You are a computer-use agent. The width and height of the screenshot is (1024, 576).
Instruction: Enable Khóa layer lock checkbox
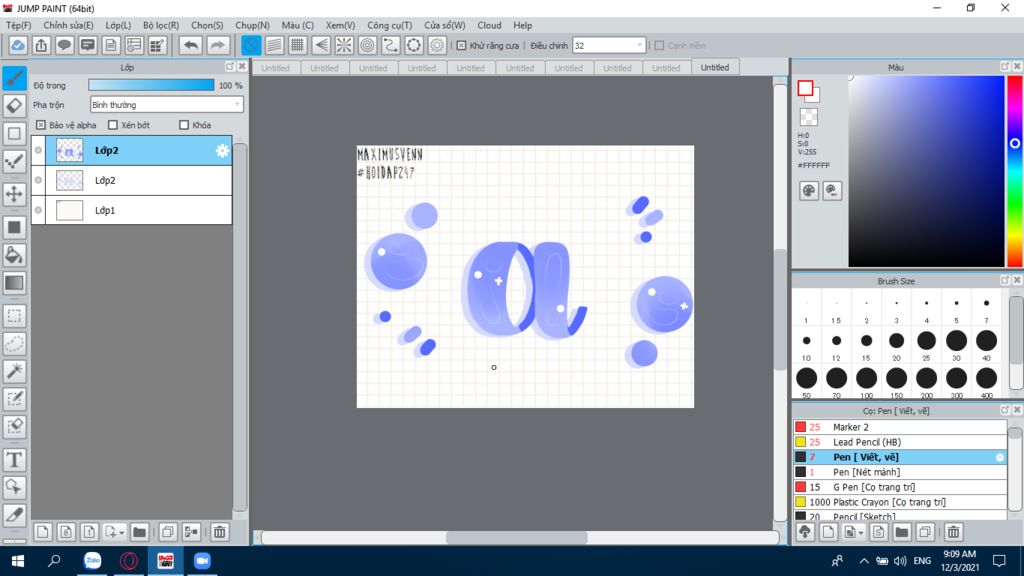(x=184, y=125)
